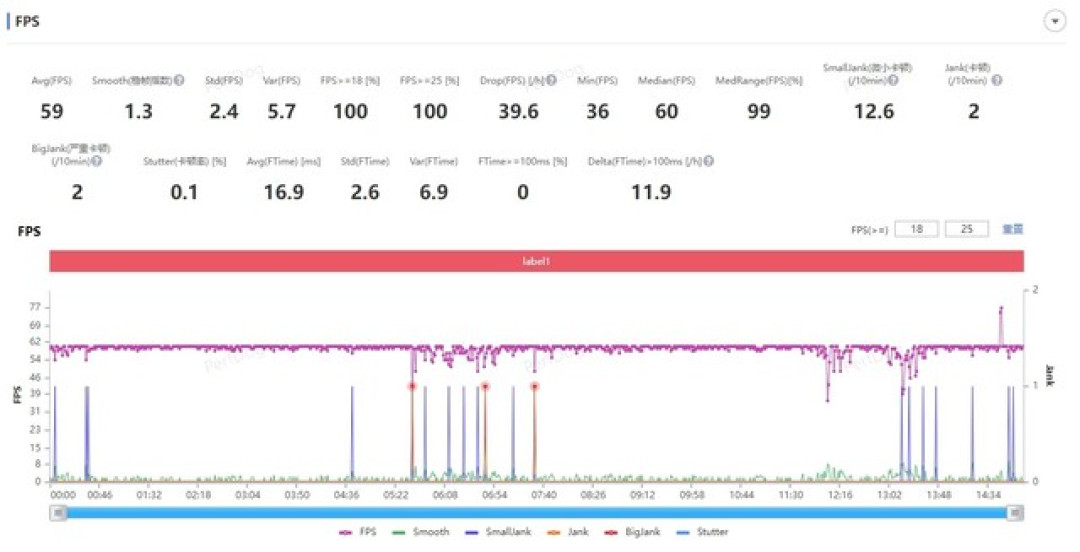Collapse the FPS panel with the top-right arrow
This screenshot has height=552, width=1080.
pyautogui.click(x=1055, y=21)
